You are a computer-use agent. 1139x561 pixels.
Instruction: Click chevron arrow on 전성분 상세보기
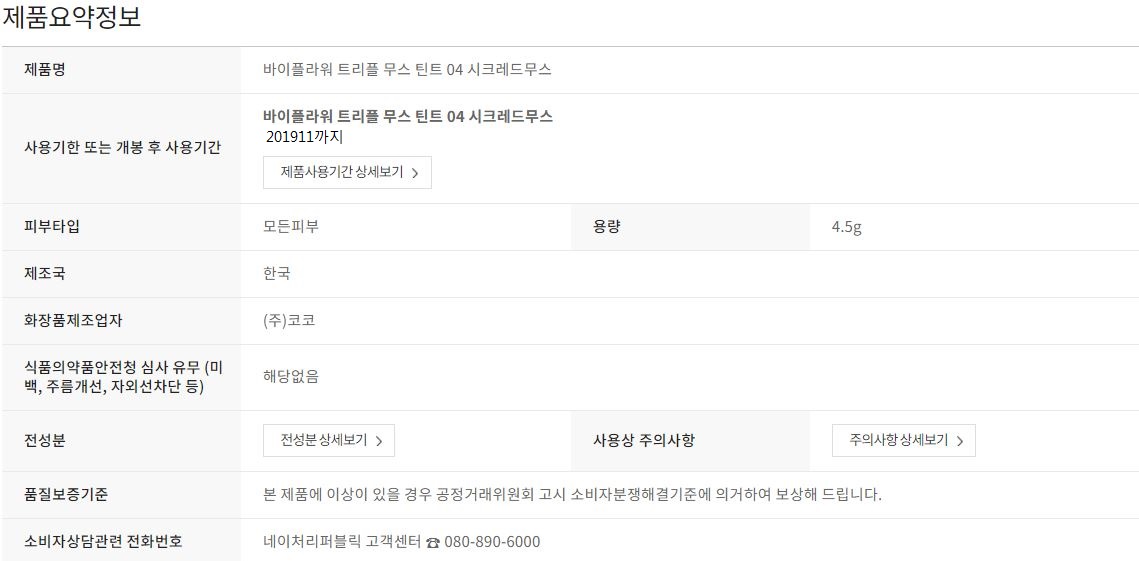(379, 441)
